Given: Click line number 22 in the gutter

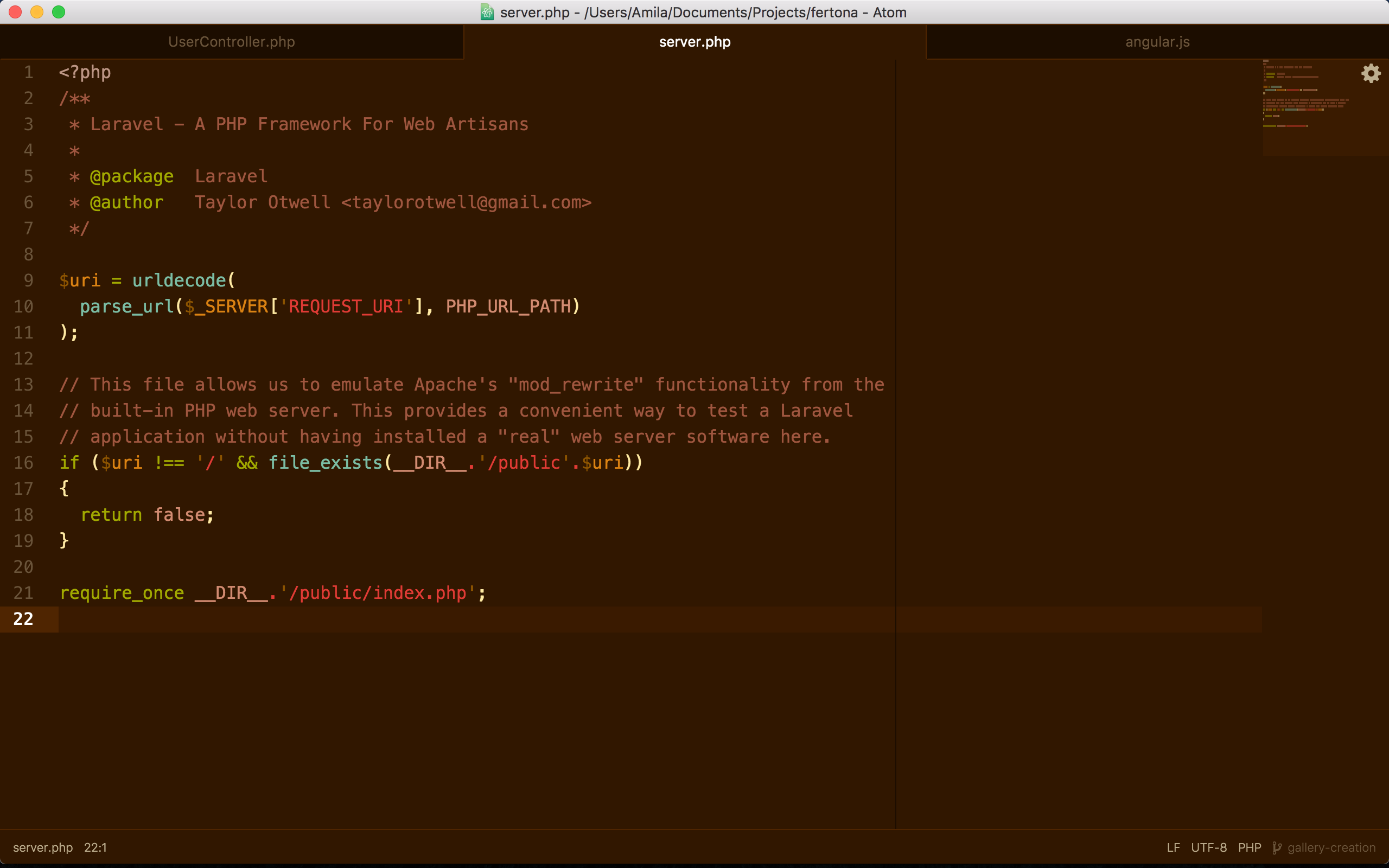Looking at the screenshot, I should [x=23, y=619].
